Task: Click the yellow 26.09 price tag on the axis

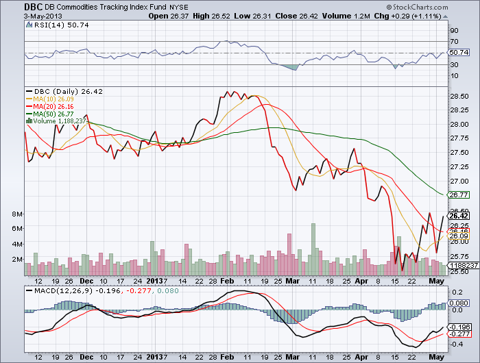Action: [459, 236]
